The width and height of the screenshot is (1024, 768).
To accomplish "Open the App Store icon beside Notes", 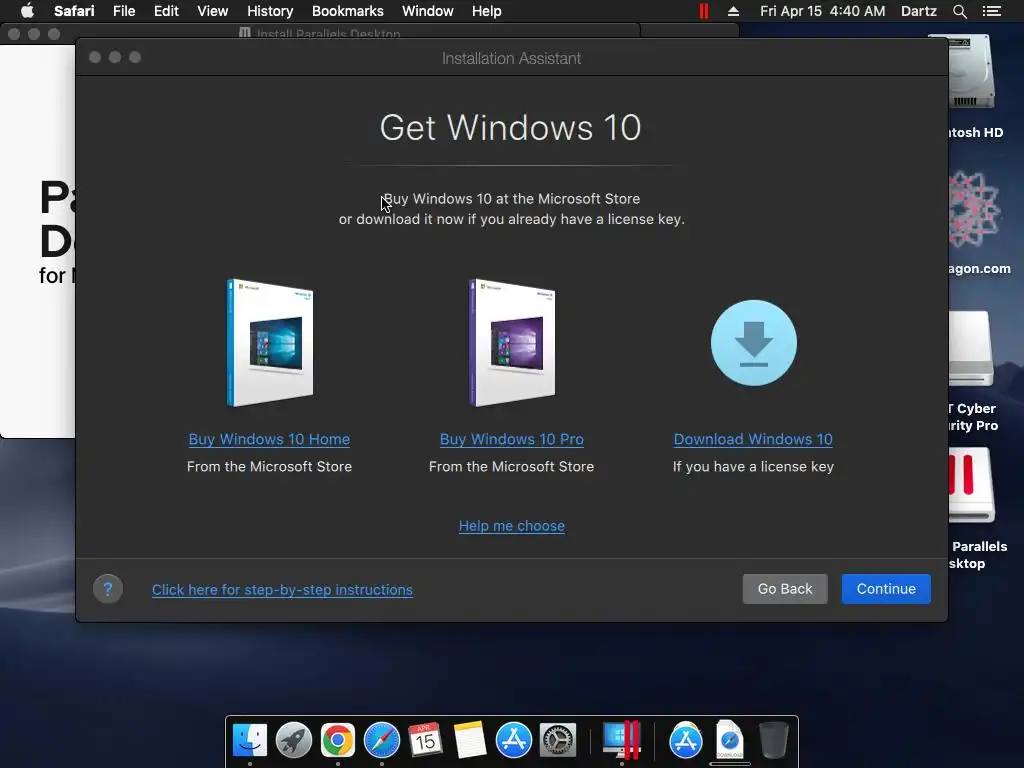I will [x=513, y=740].
